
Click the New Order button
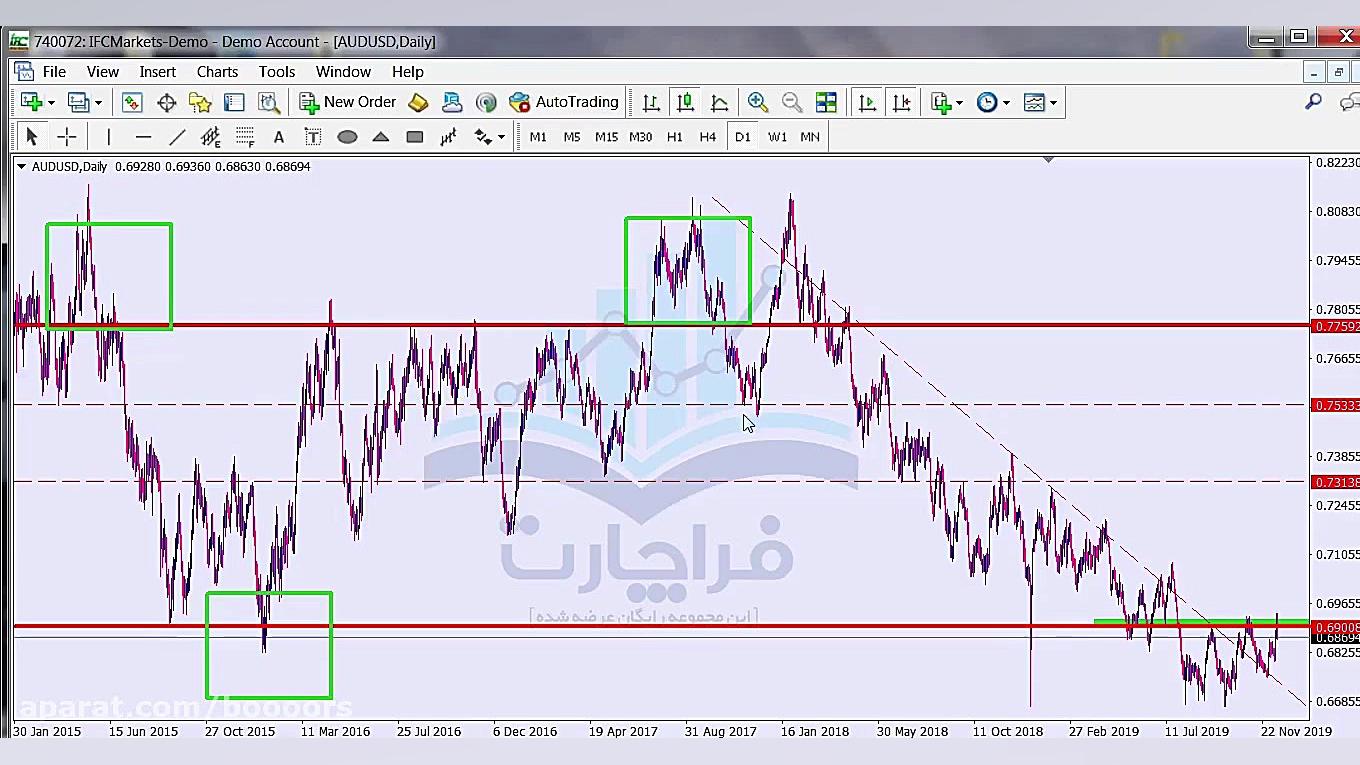click(348, 102)
